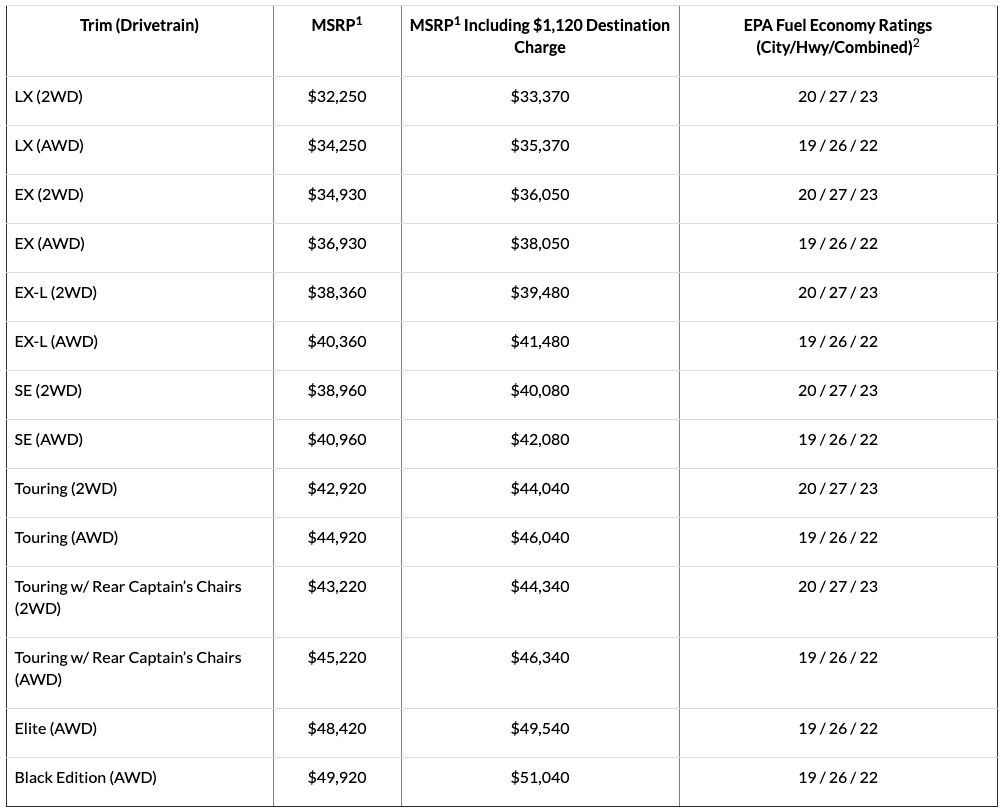Select the $40,360 MSRP value
Image resolution: width=1003 pixels, height=812 pixels.
pyautogui.click(x=337, y=342)
